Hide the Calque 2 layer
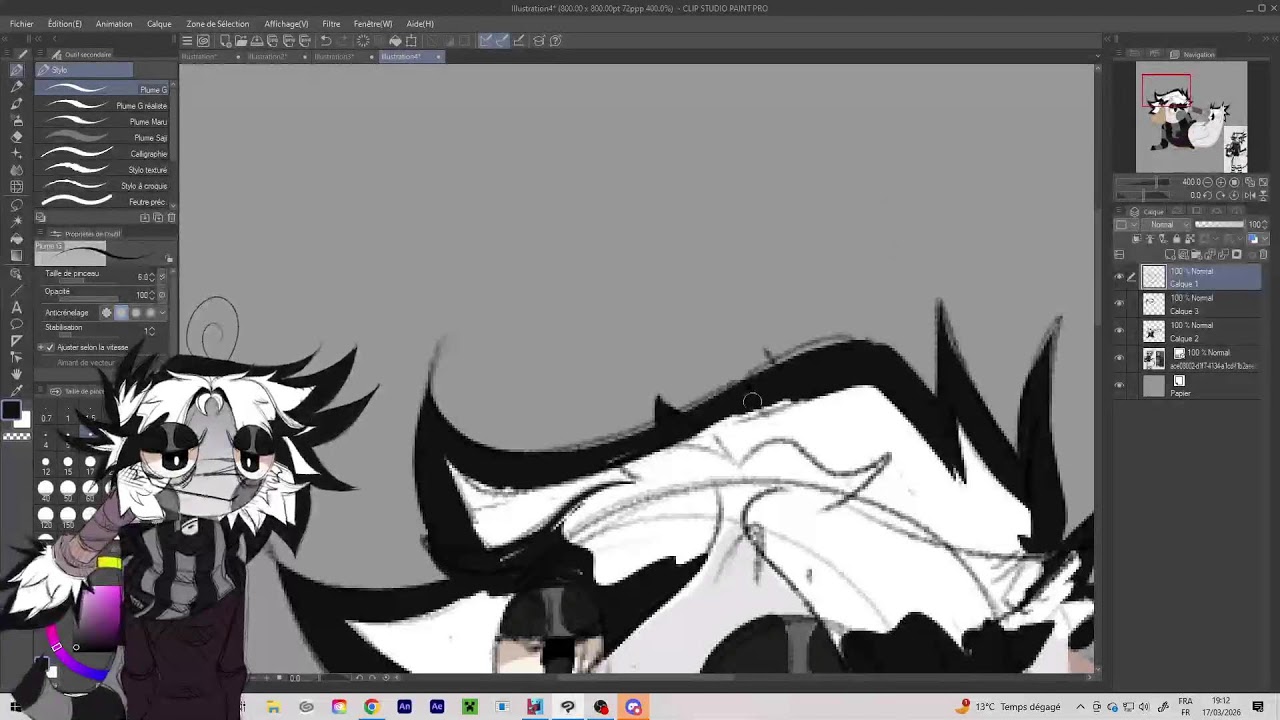Viewport: 1280px width, 720px height. [1119, 330]
